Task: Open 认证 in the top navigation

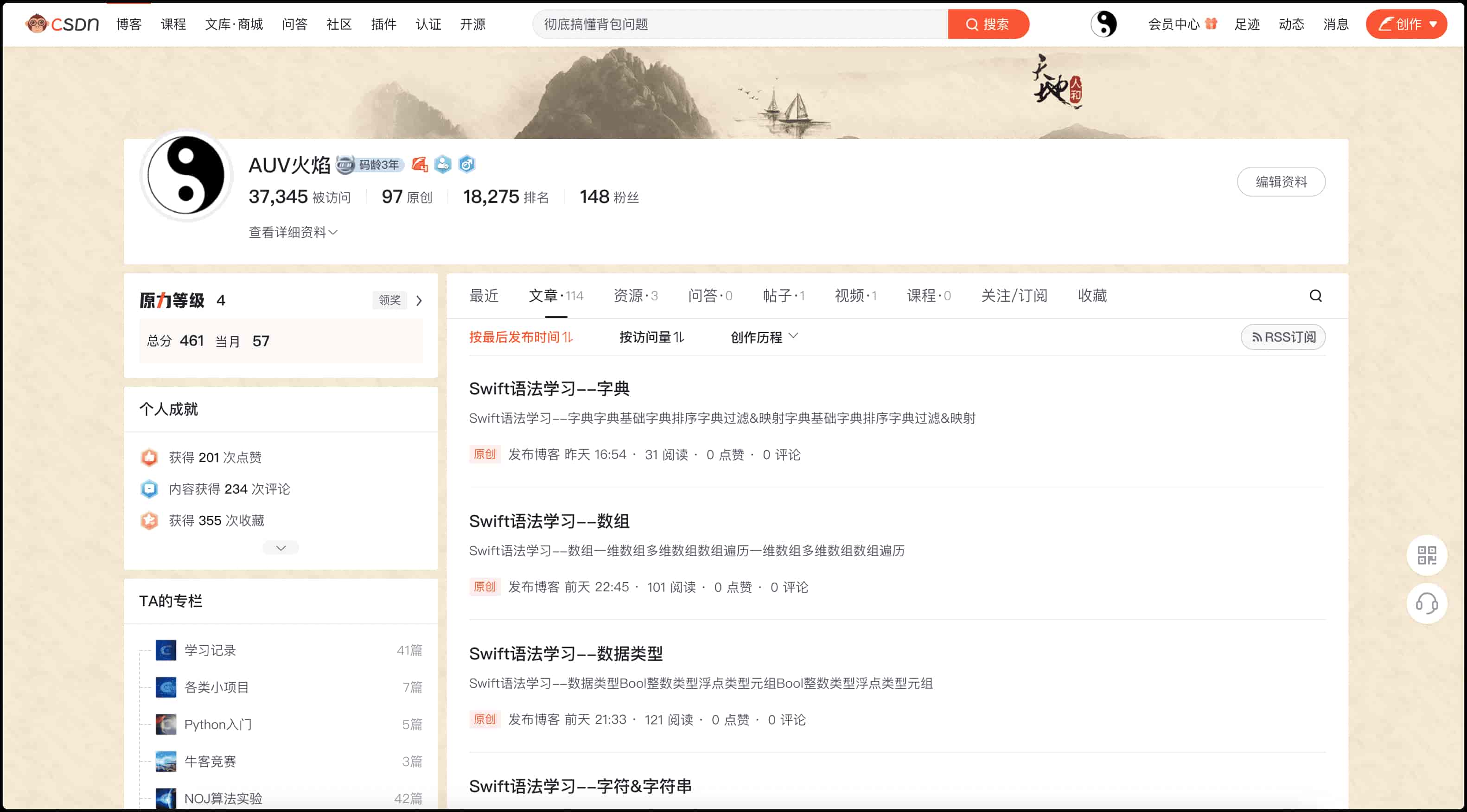Action: click(x=428, y=24)
